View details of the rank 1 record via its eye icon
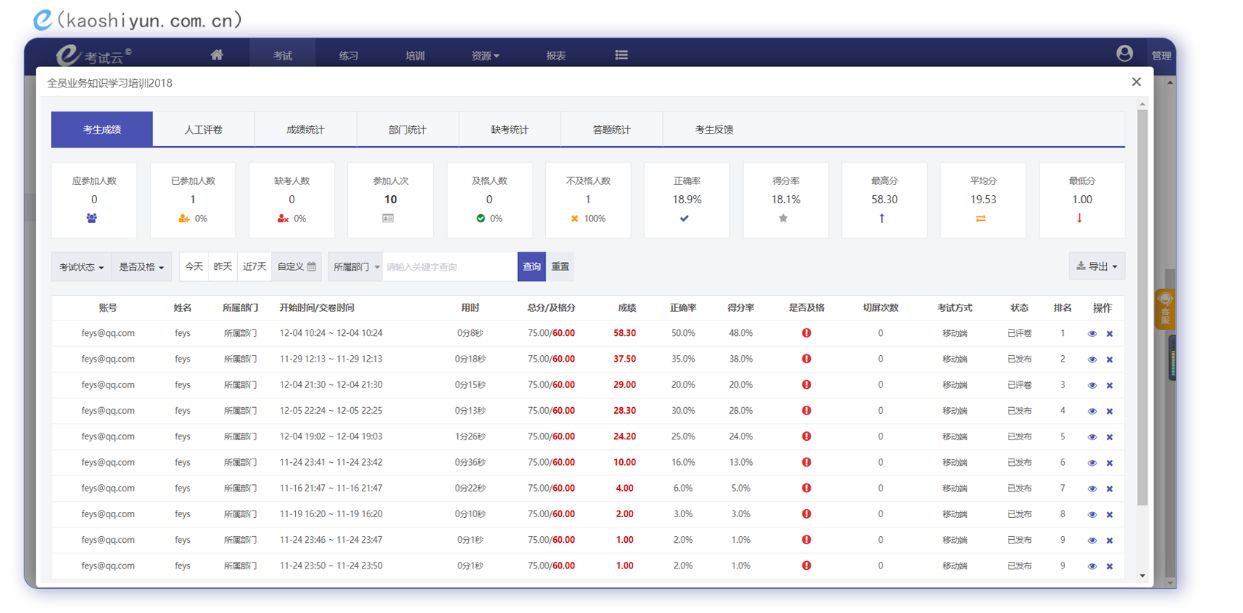The width and height of the screenshot is (1243, 613). point(1092,333)
